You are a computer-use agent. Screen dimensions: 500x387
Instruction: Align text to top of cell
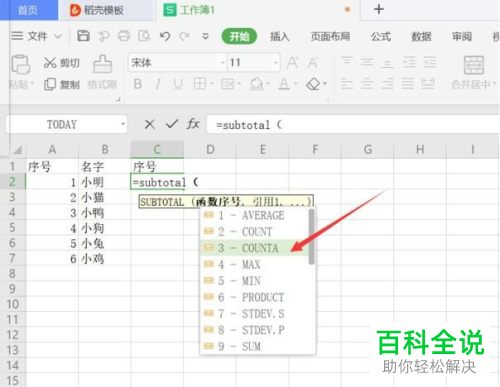click(347, 62)
